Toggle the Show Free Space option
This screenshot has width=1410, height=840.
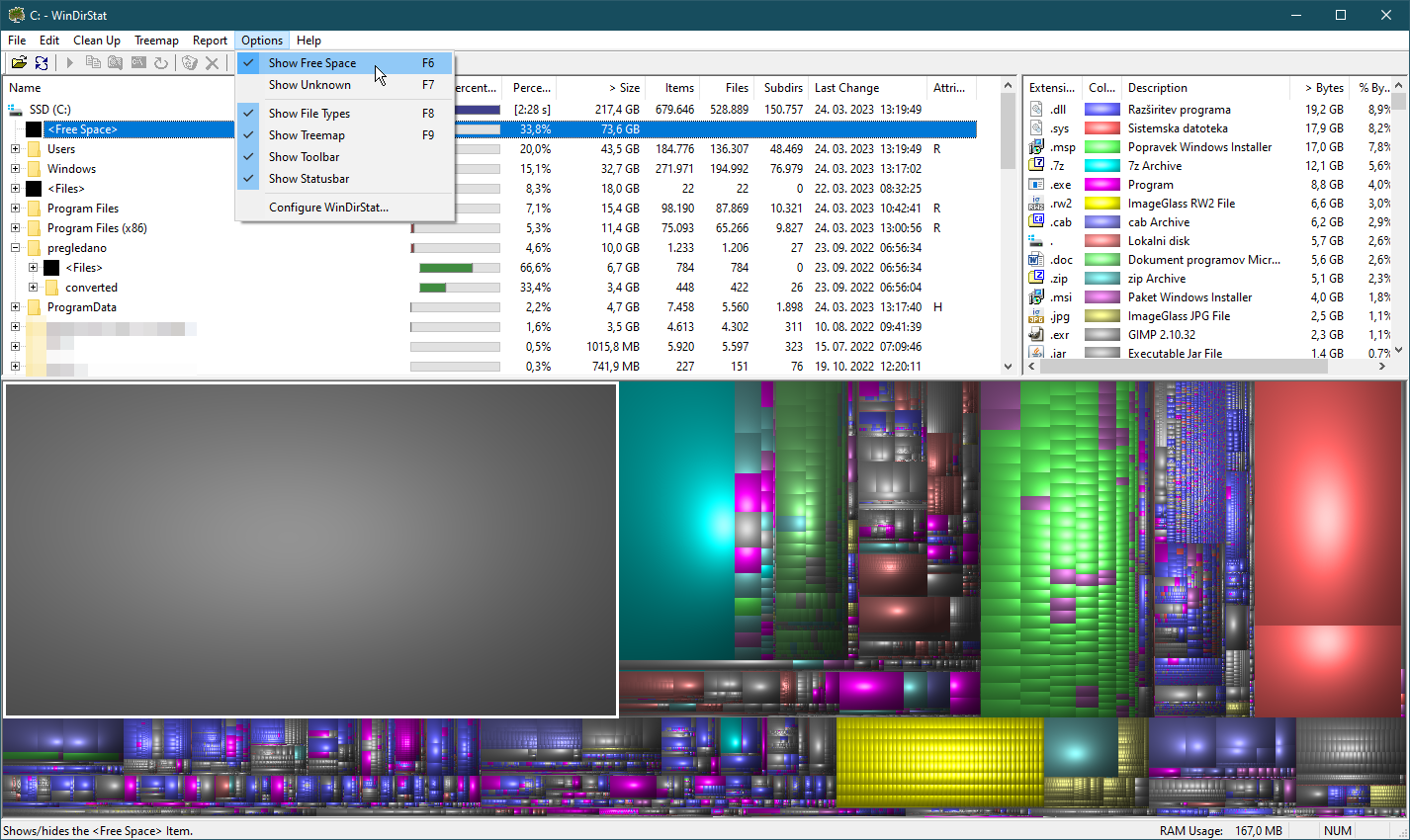311,63
